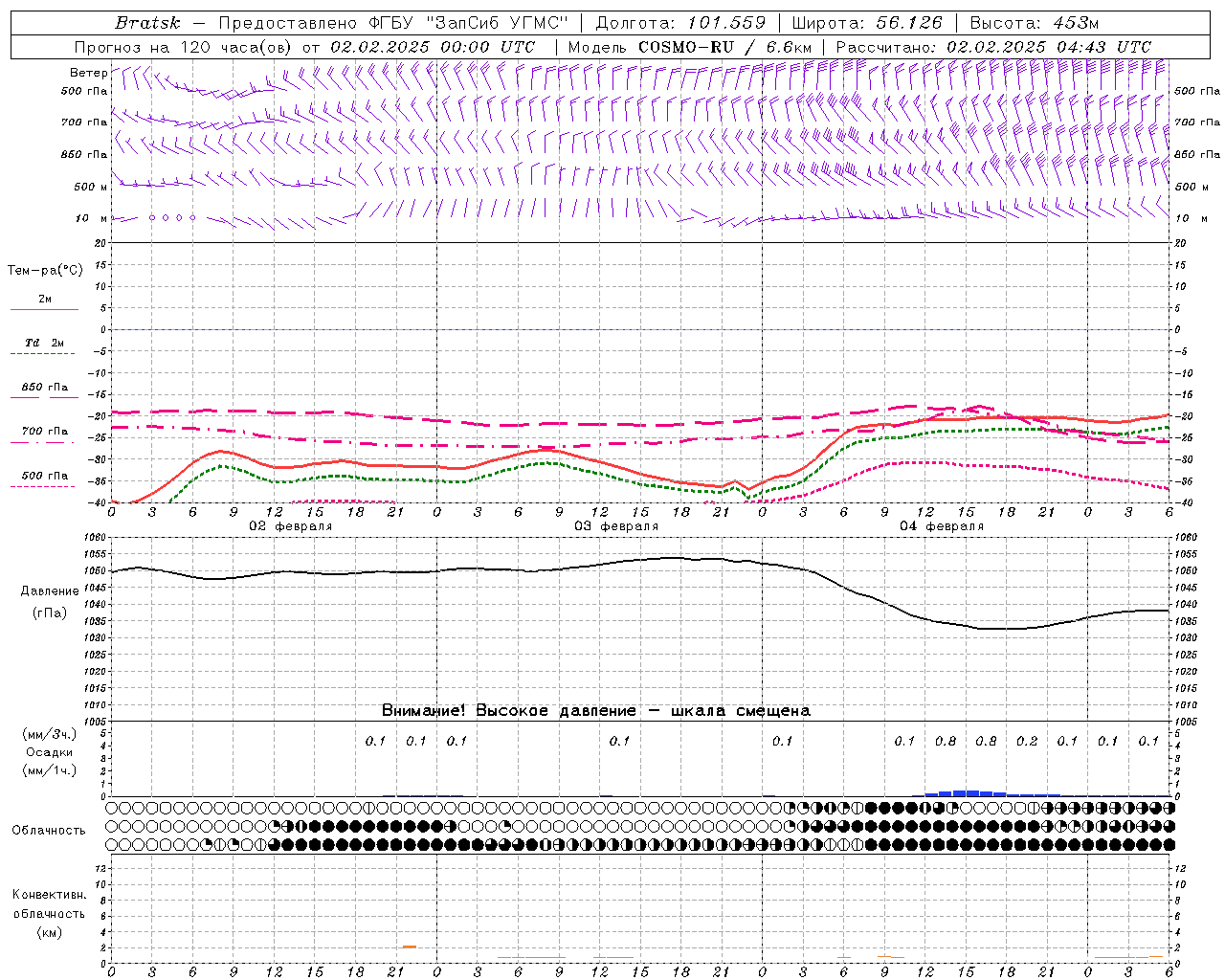Click the '03 февраля' date label

tap(616, 526)
